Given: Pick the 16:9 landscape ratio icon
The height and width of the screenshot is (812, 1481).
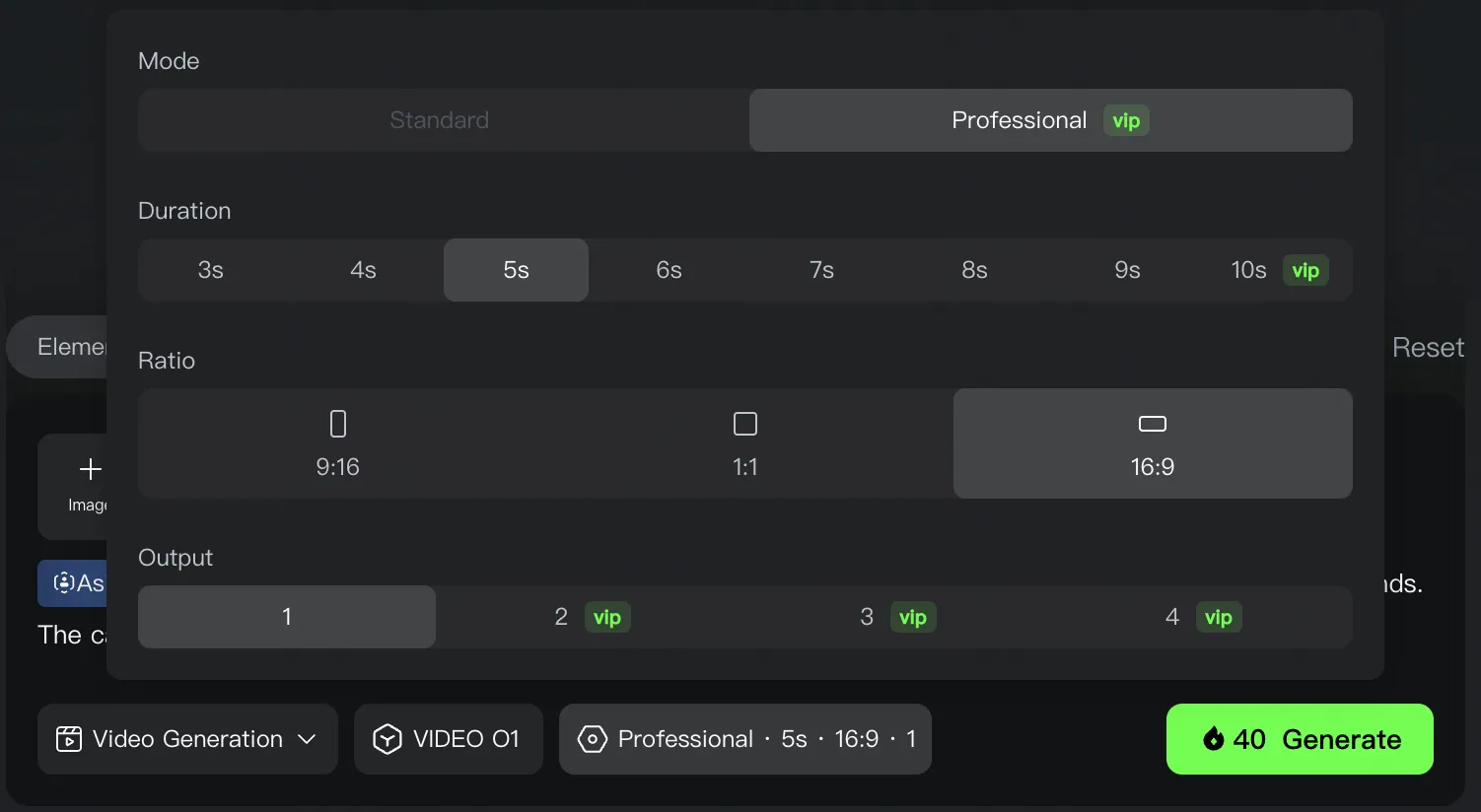Looking at the screenshot, I should 1152,424.
